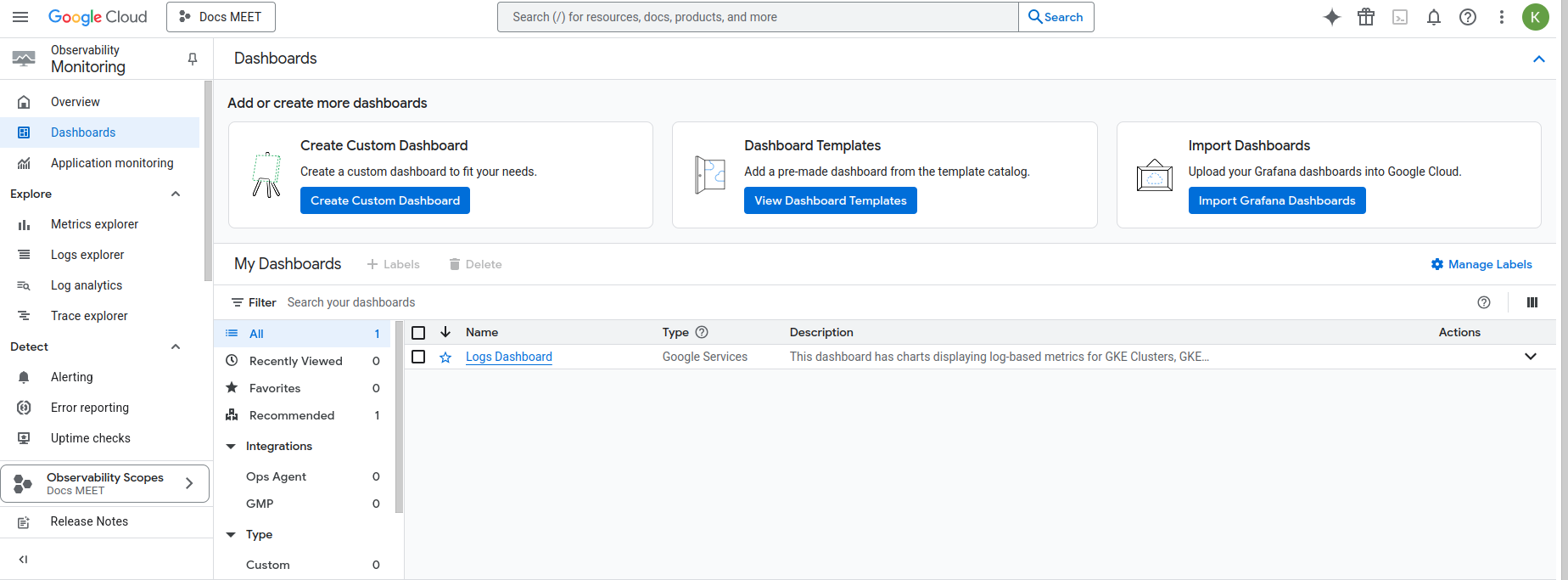Viewport: 1568px width, 580px height.
Task: Expand the Logs Dashboard actions chevron
Action: (1531, 357)
